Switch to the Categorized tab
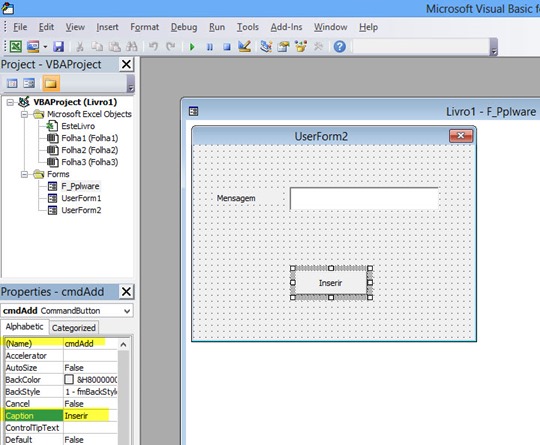Screen dimensions: 540x445 point(74,328)
